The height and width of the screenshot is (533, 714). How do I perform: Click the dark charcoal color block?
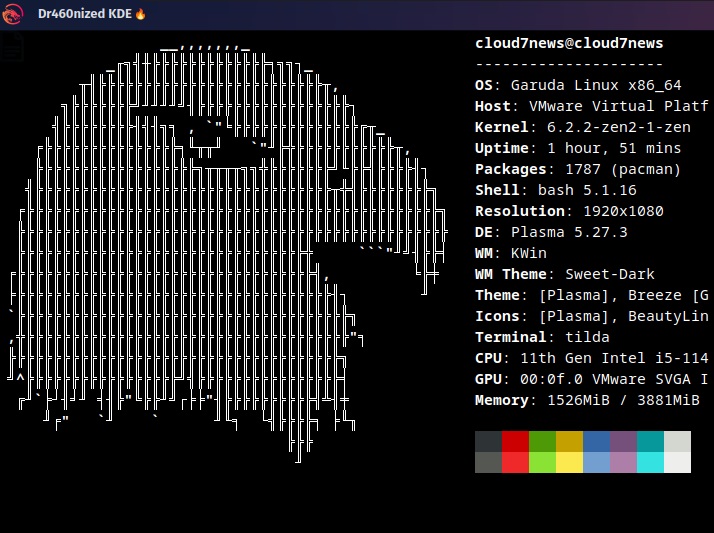pyautogui.click(x=488, y=442)
